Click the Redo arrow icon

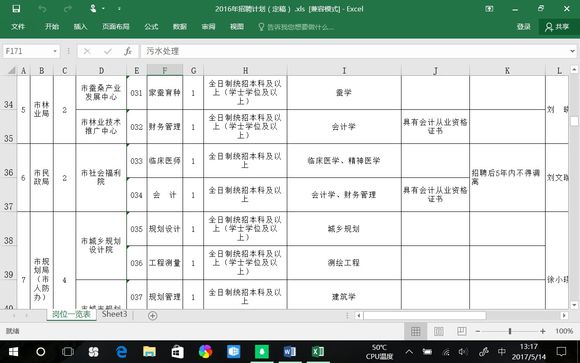[x=67, y=9]
